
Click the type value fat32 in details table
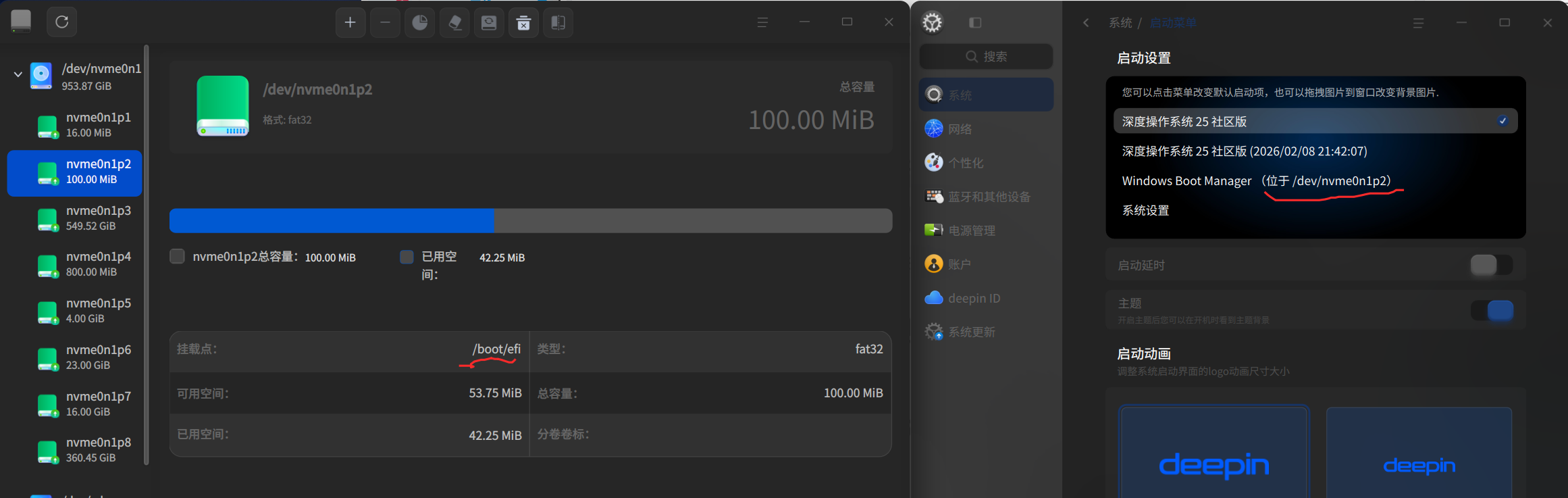click(x=869, y=349)
